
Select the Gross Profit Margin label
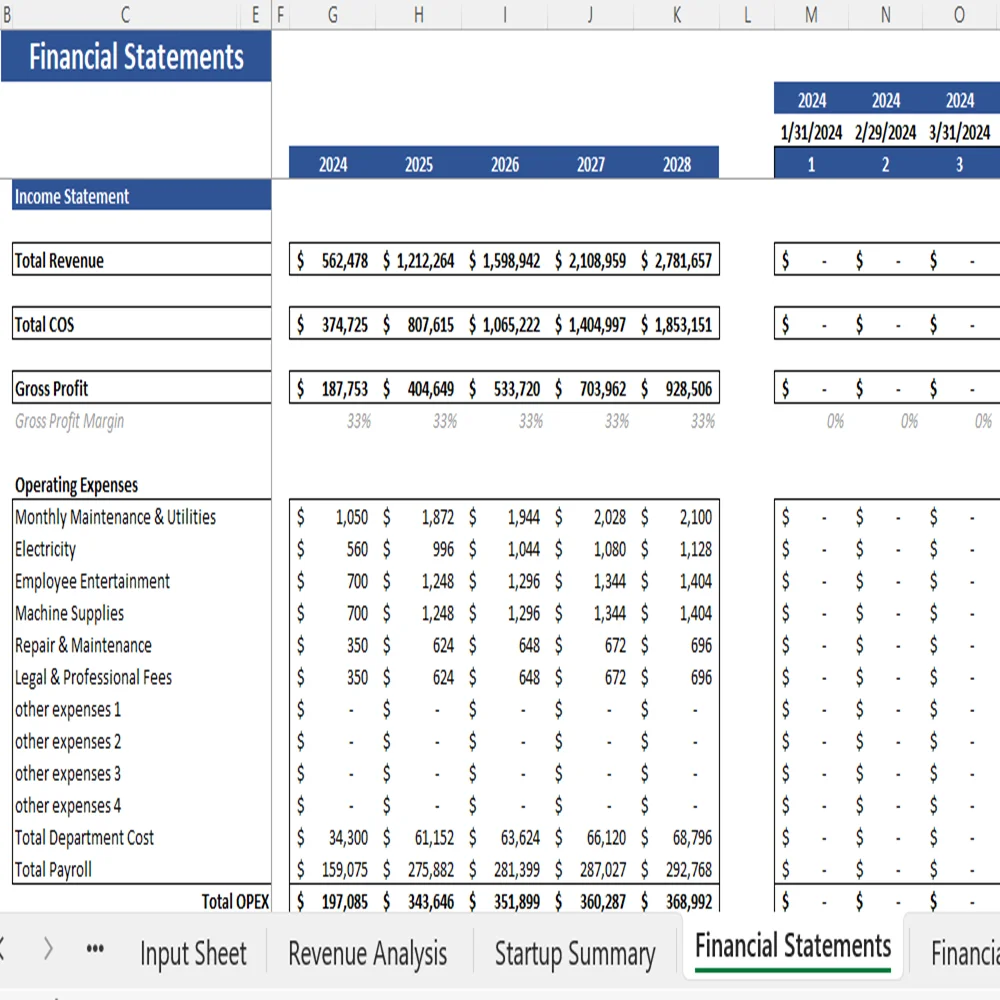tap(70, 421)
